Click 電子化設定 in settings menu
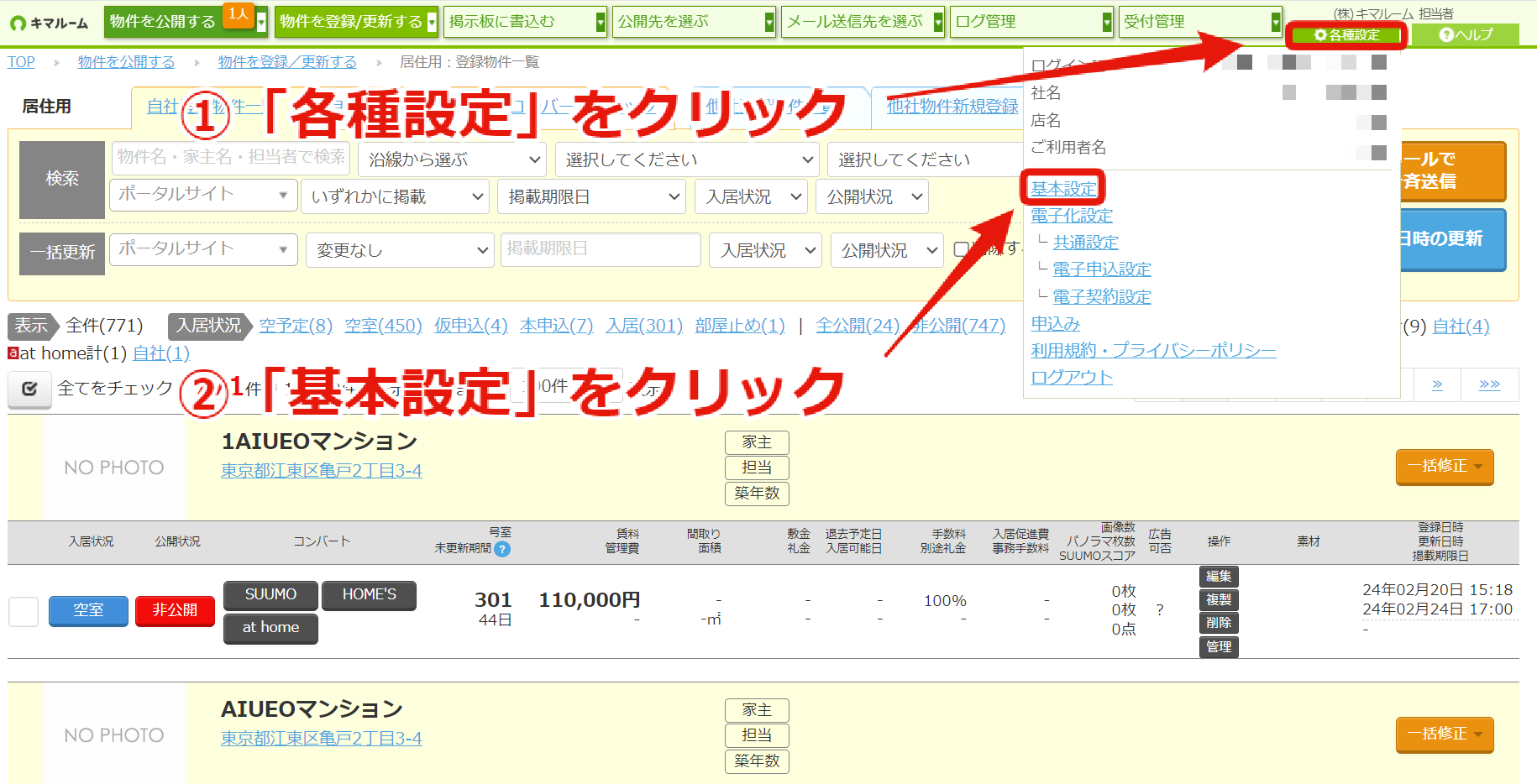 pos(1072,216)
